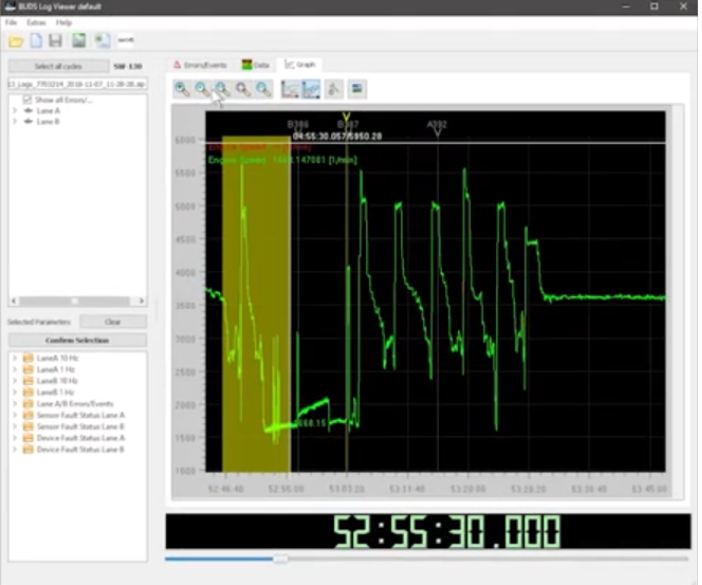Image resolution: width=702 pixels, height=585 pixels.
Task: Click the last magnifier zoom icon
Action: (x=264, y=89)
